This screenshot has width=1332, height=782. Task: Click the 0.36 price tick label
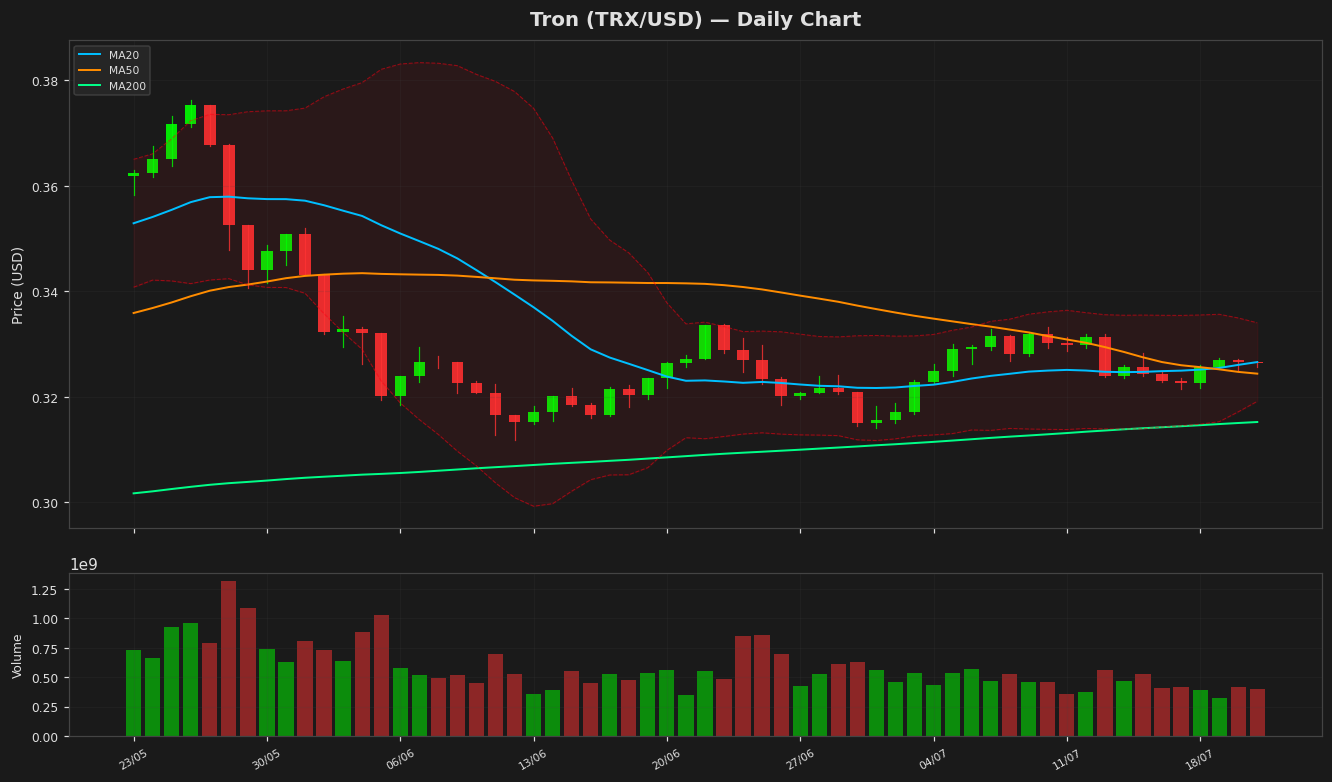coord(44,187)
